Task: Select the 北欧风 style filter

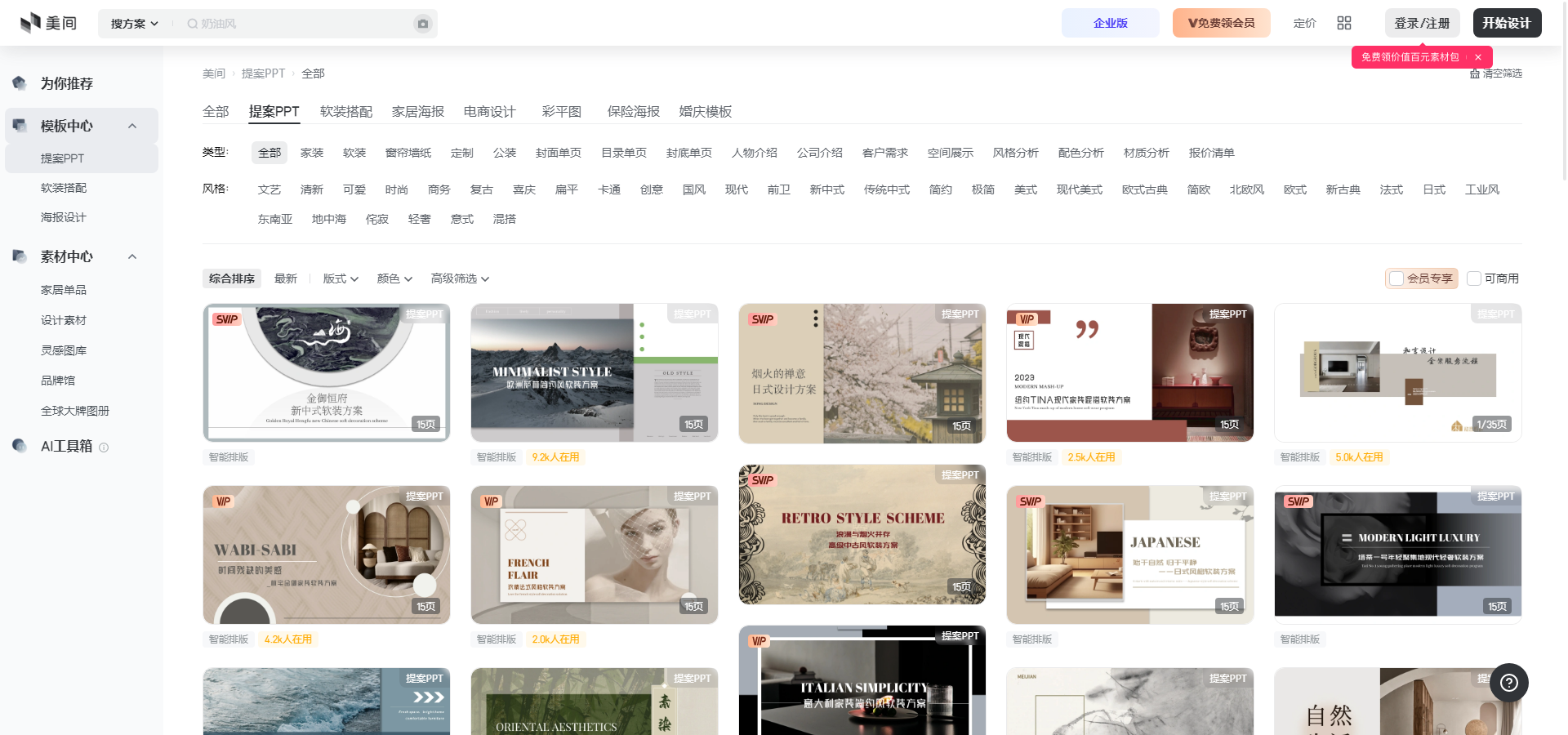Action: coord(1247,189)
